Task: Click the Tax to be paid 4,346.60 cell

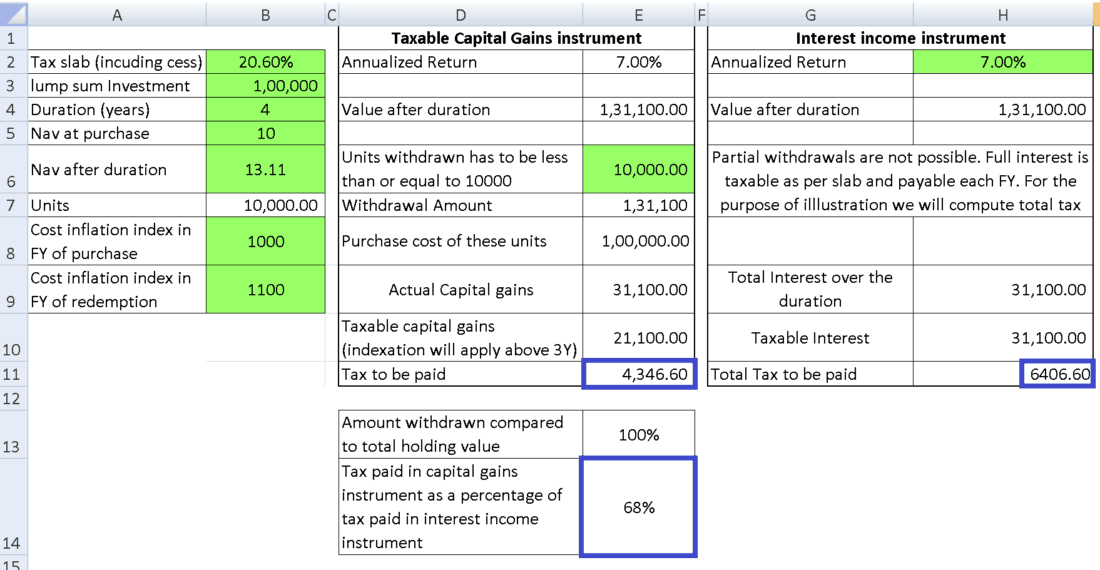Action: point(638,374)
